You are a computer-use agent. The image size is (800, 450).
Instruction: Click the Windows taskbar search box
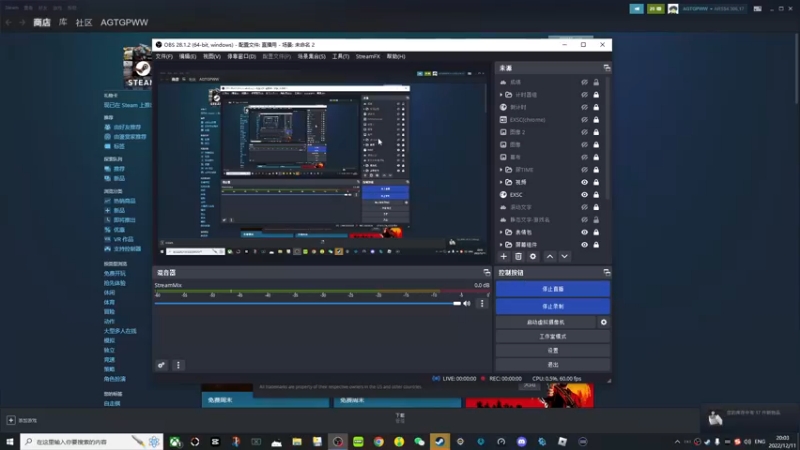[x=92, y=442]
